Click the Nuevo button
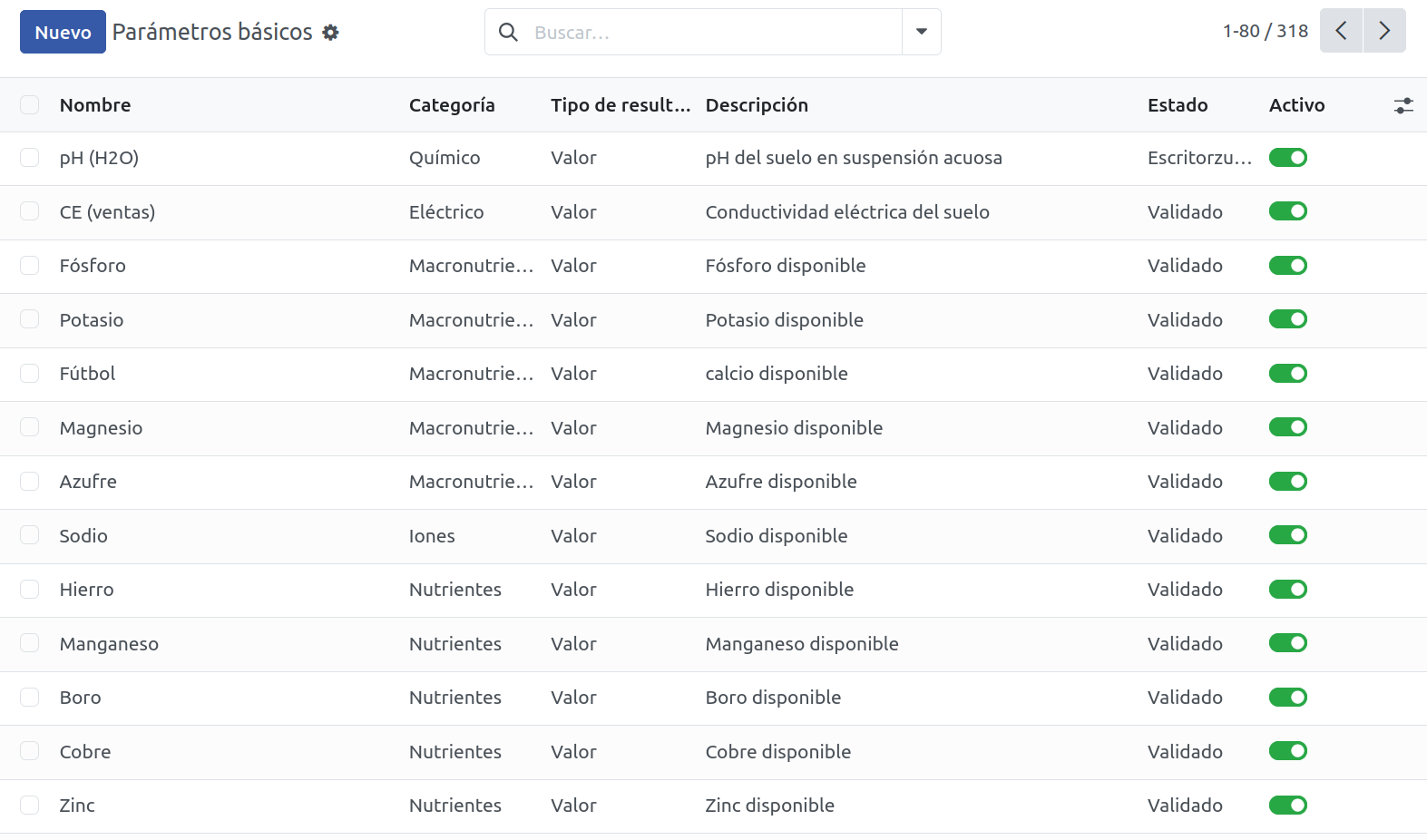The width and height of the screenshot is (1427, 840). coord(63,32)
